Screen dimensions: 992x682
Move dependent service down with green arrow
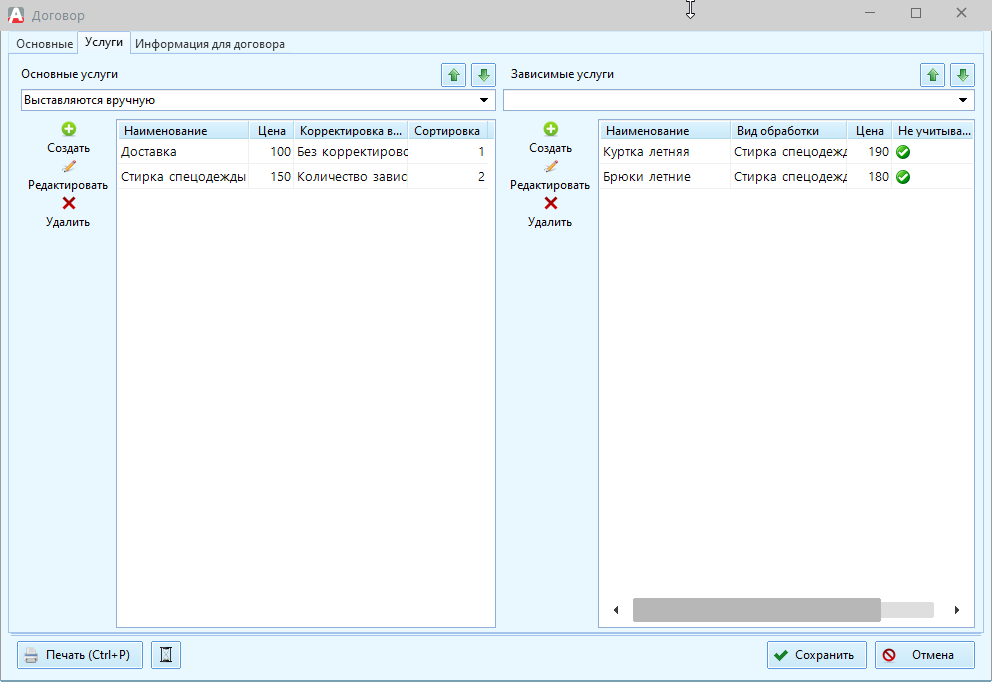pyautogui.click(x=962, y=75)
